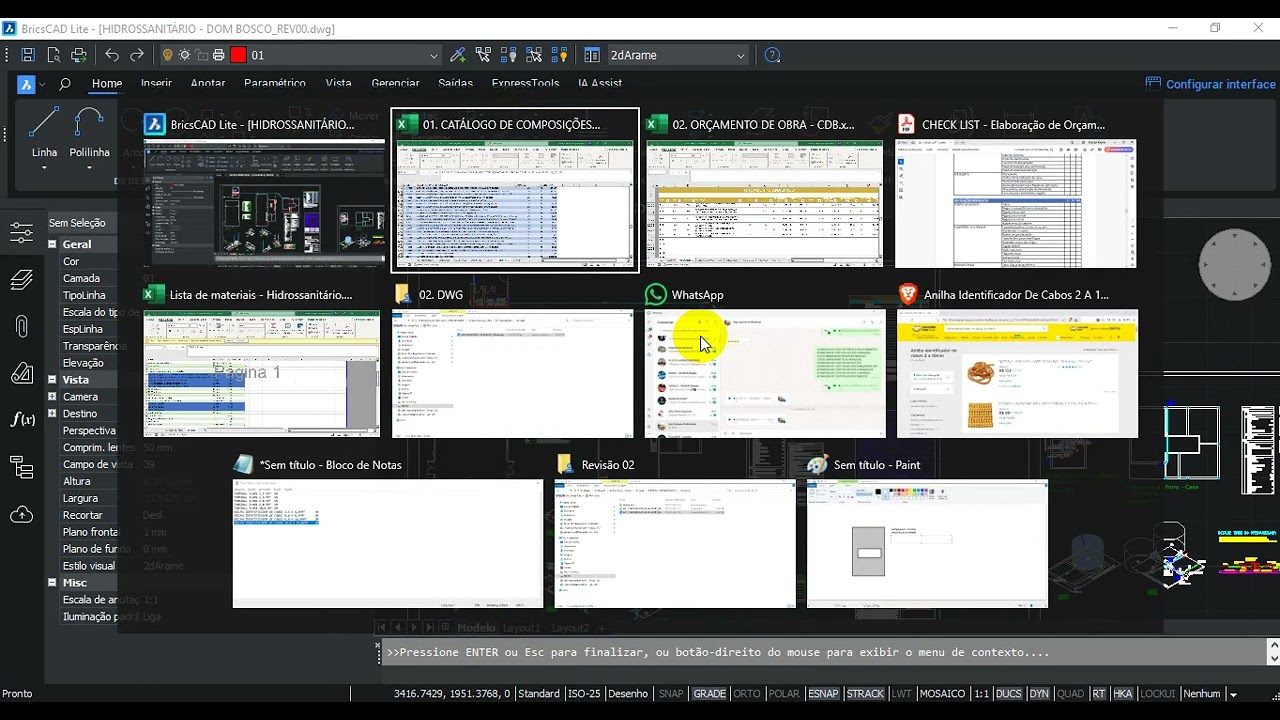Redo the last action

point(137,55)
